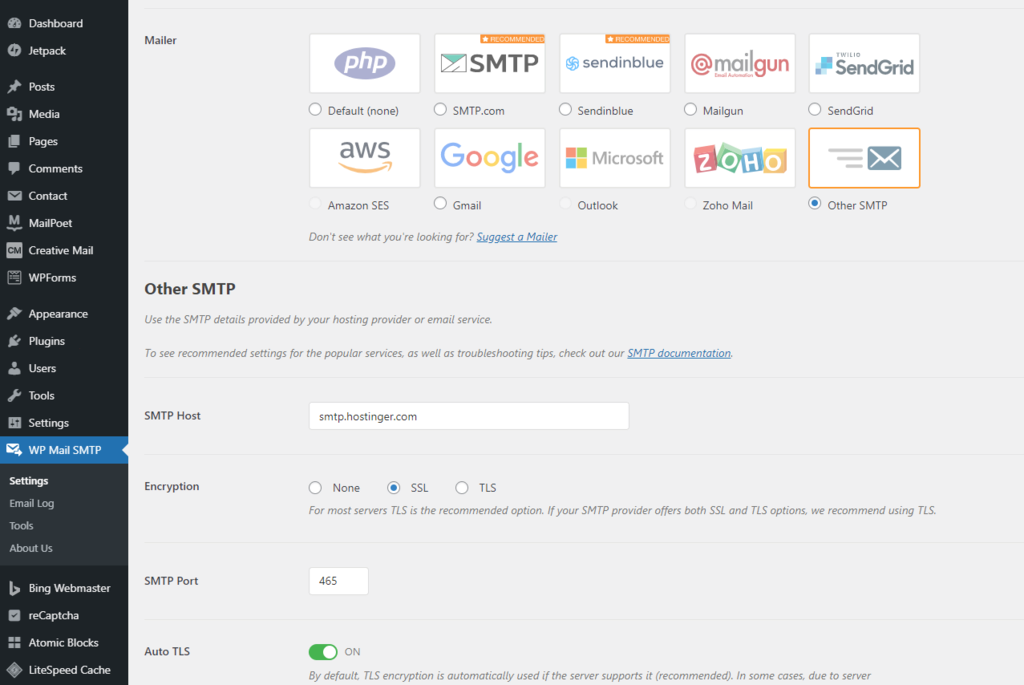
Task: Click into the SMTP Port field
Action: 338,581
